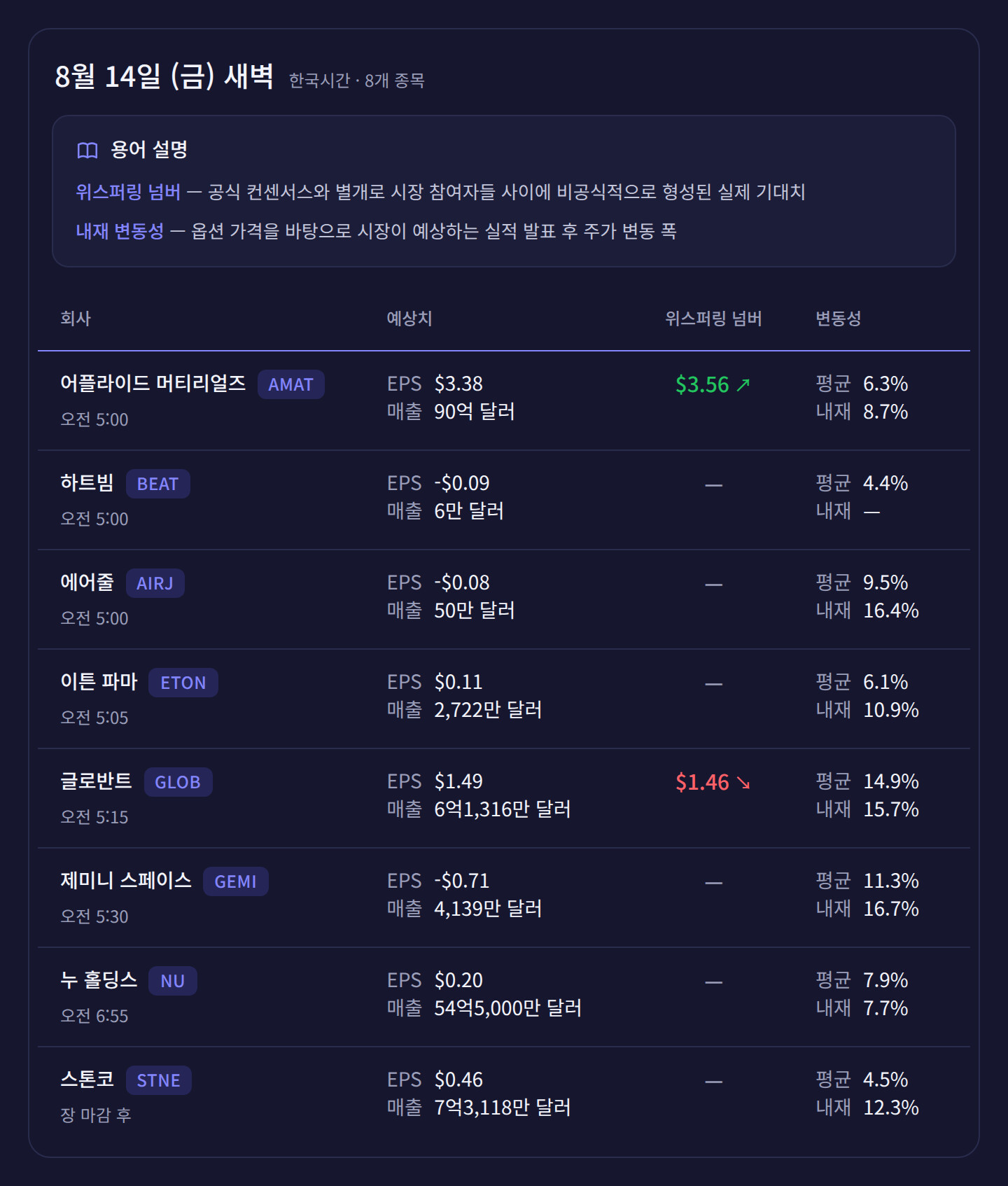This screenshot has height=1186, width=1008.
Task: Click the 변동성 column header
Action: (838, 319)
